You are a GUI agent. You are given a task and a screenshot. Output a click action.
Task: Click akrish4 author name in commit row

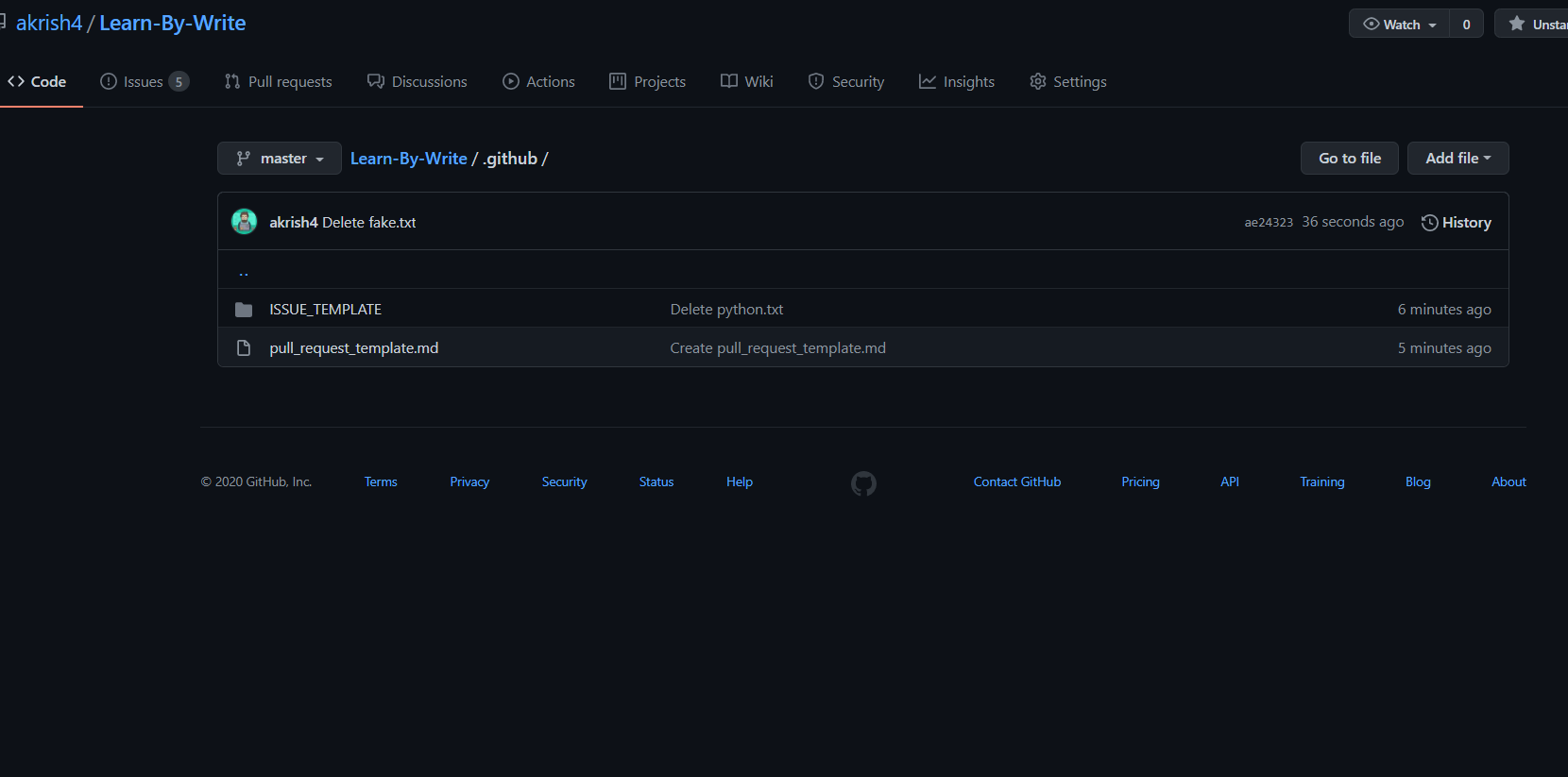tap(294, 222)
